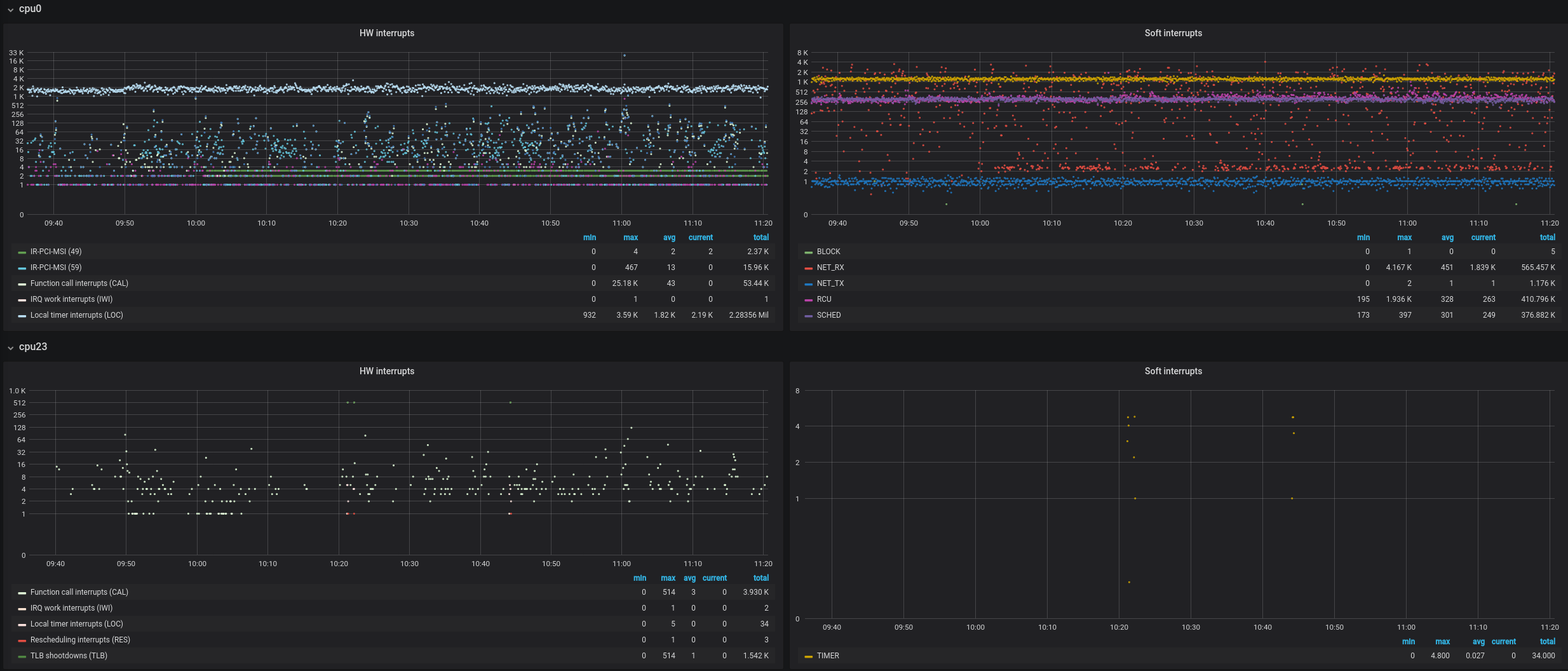This screenshot has height=671, width=1568.
Task: Toggle the TLB shootdowns (TLB) series
Action: pos(69,656)
